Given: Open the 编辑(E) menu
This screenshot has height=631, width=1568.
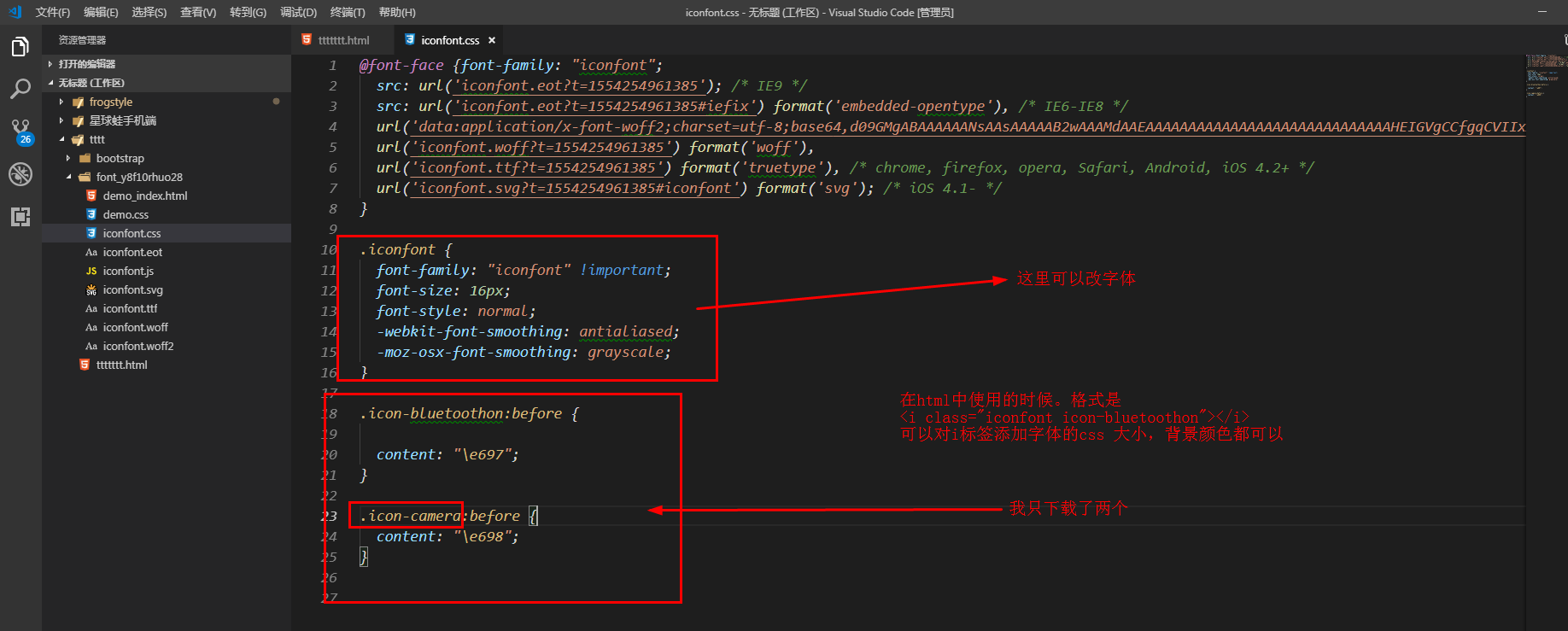Looking at the screenshot, I should tap(101, 12).
